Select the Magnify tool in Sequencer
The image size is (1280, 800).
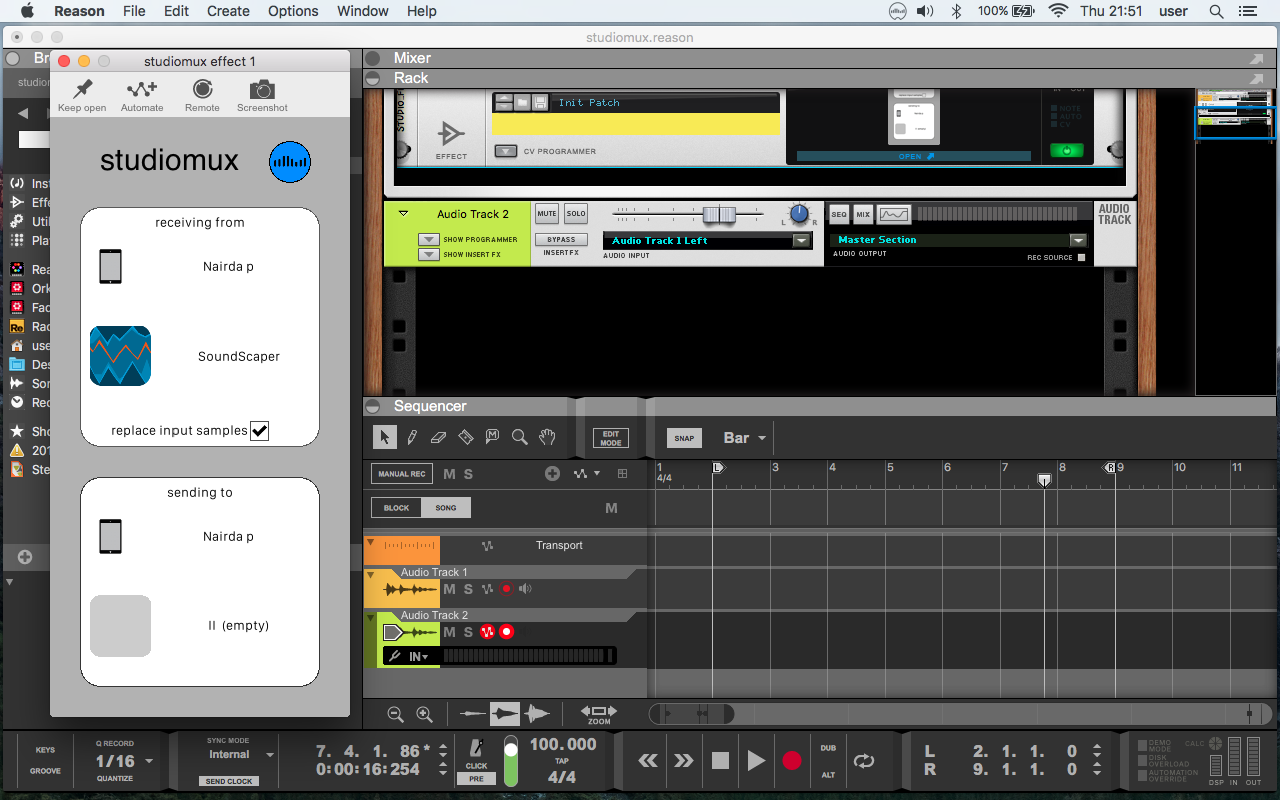pos(519,437)
